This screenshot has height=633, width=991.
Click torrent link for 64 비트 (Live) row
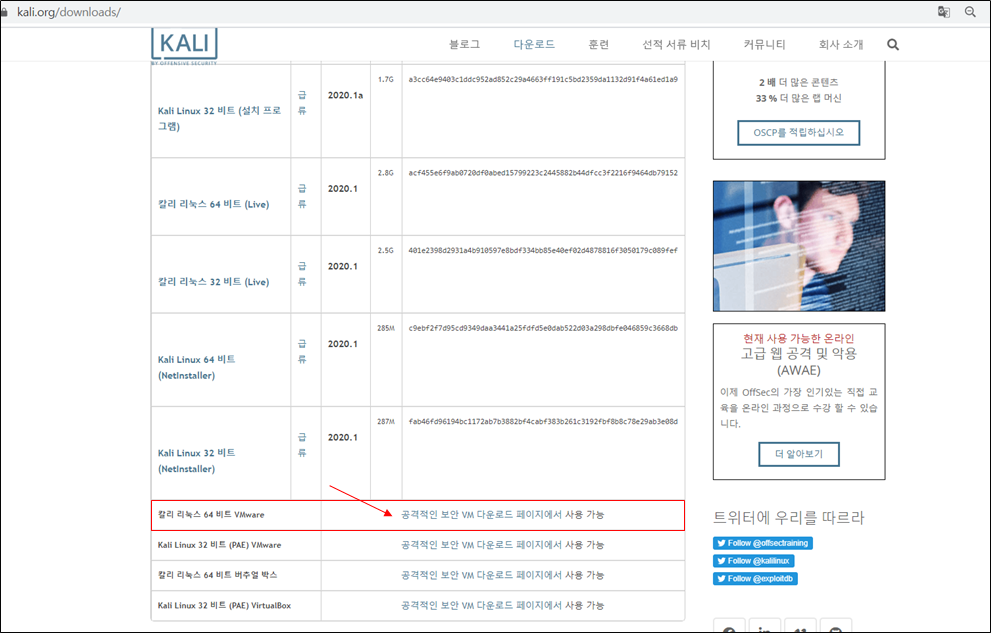coord(302,196)
